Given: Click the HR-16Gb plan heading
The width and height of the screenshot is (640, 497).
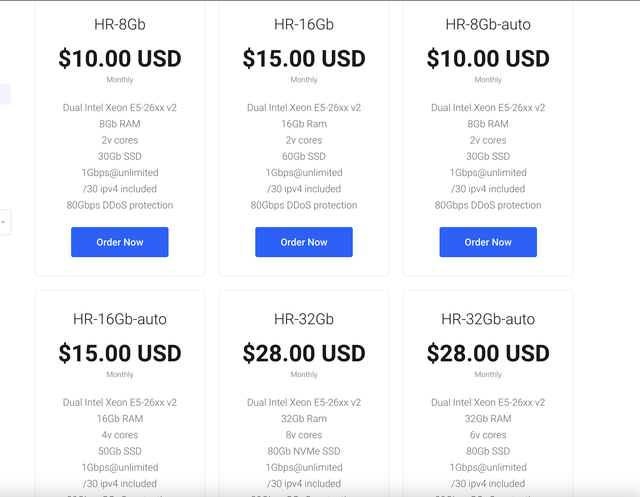Looking at the screenshot, I should [303, 24].
